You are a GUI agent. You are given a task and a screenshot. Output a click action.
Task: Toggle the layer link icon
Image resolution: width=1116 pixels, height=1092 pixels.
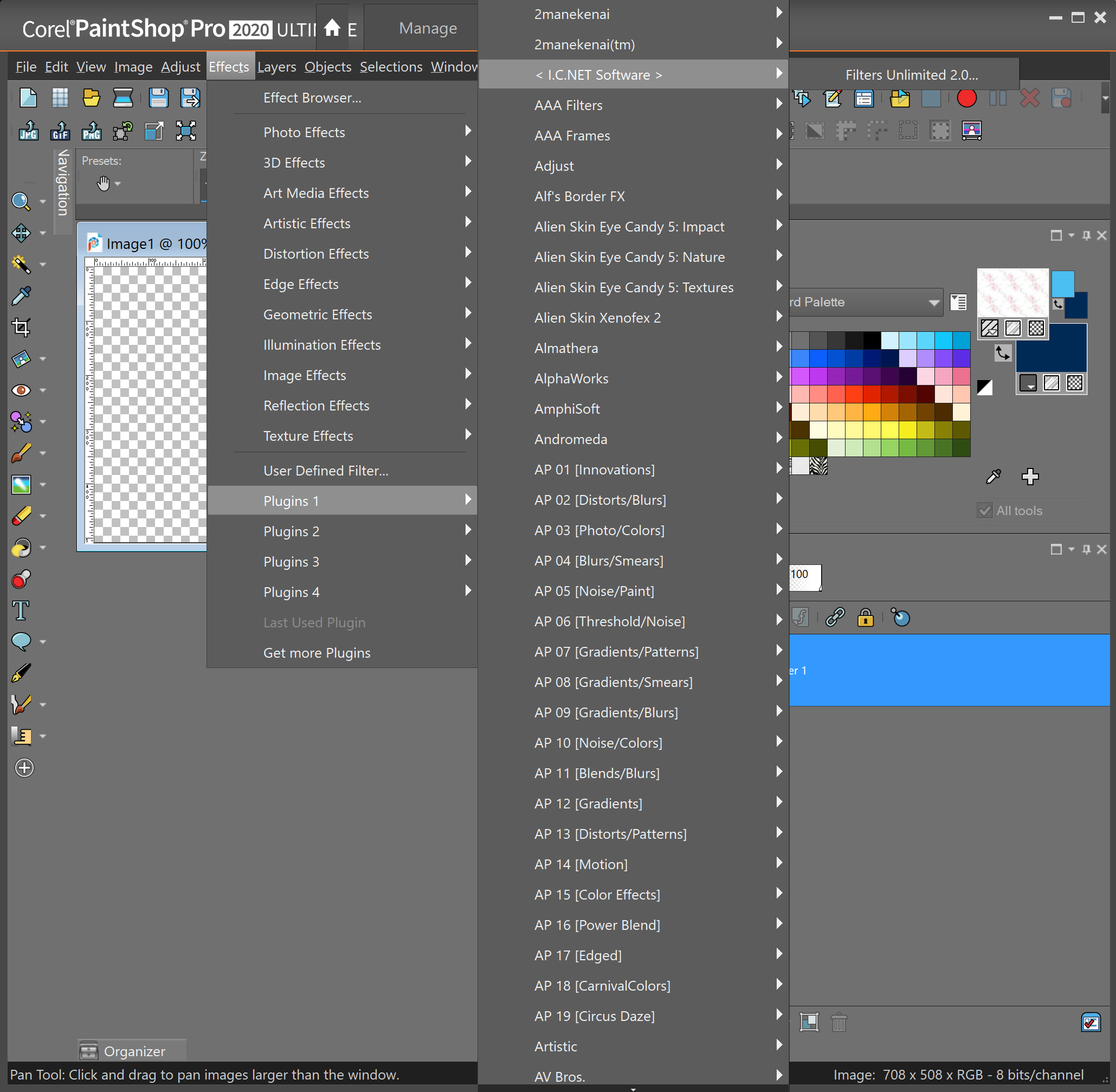(x=835, y=618)
